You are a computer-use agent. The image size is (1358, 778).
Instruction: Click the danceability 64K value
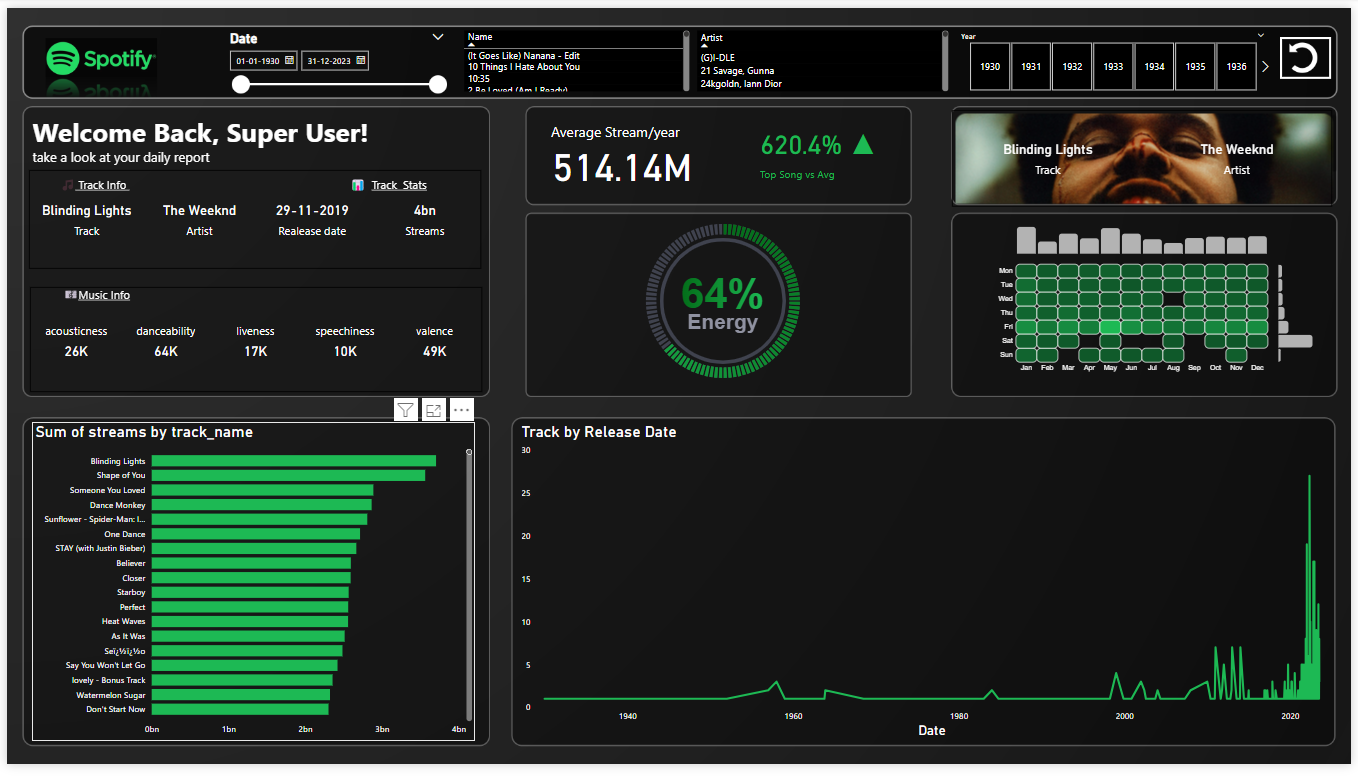pos(166,351)
